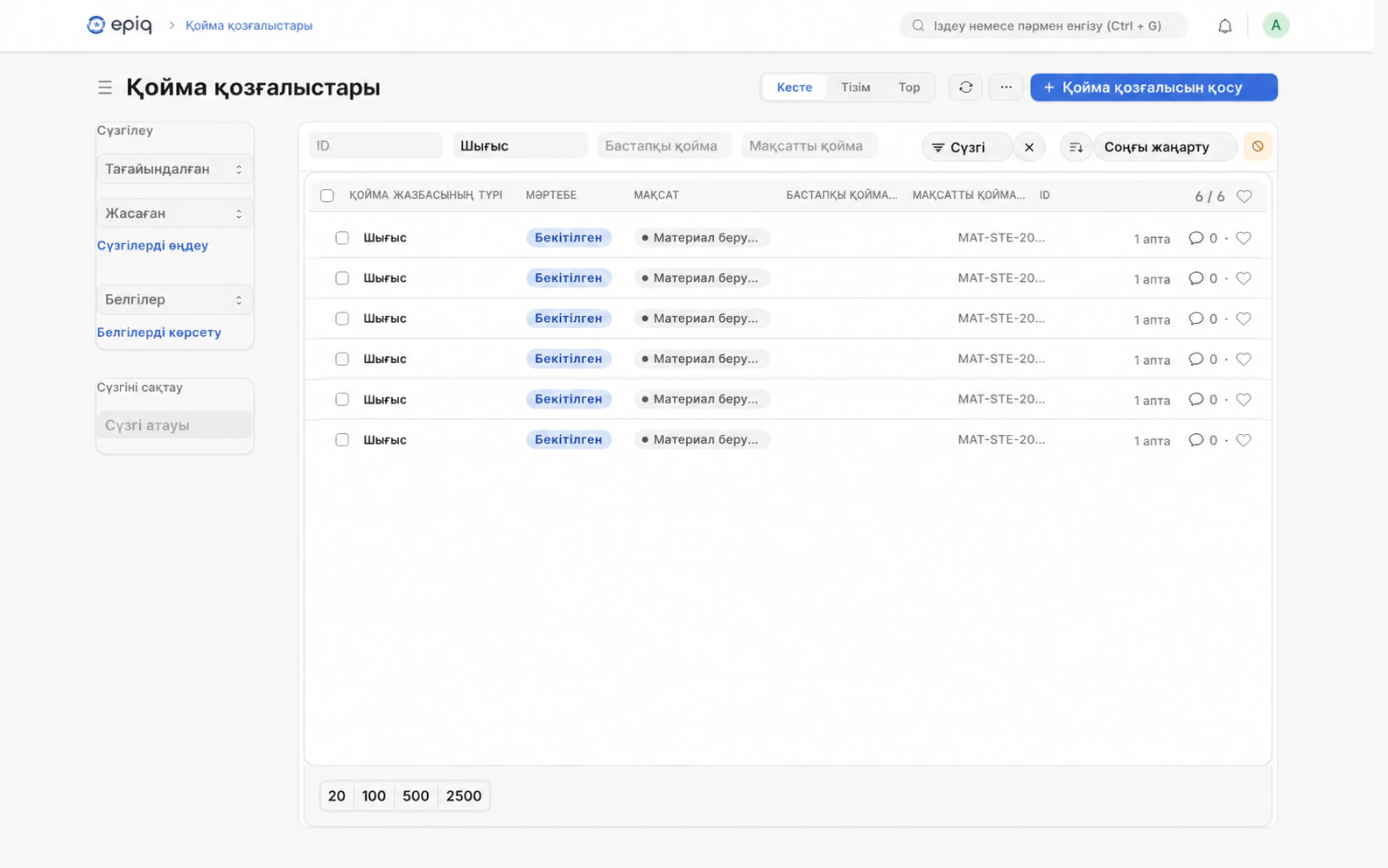
Task: Click the sort direction icon
Action: [x=1076, y=147]
